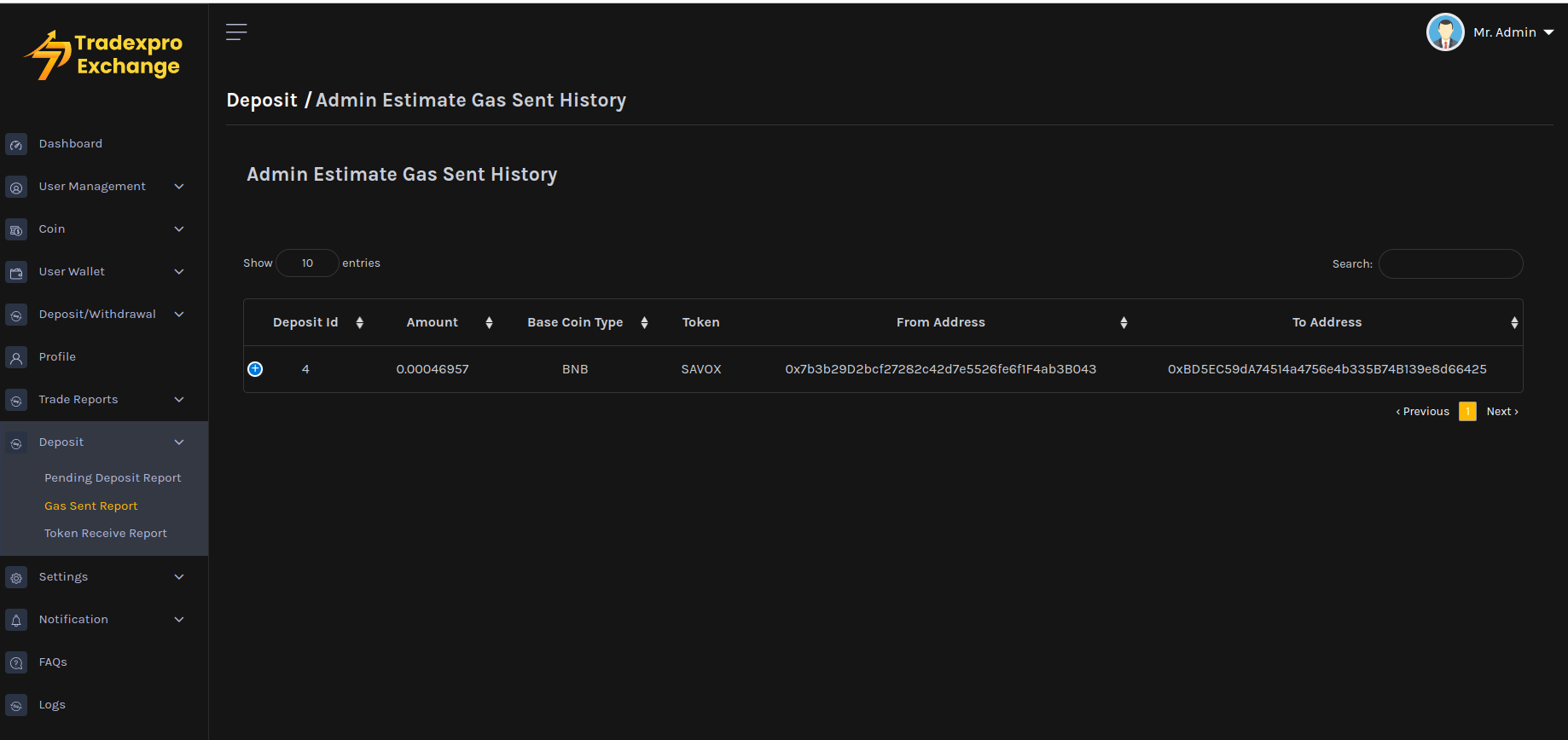
Task: Click the Profile person icon
Action: pos(16,358)
